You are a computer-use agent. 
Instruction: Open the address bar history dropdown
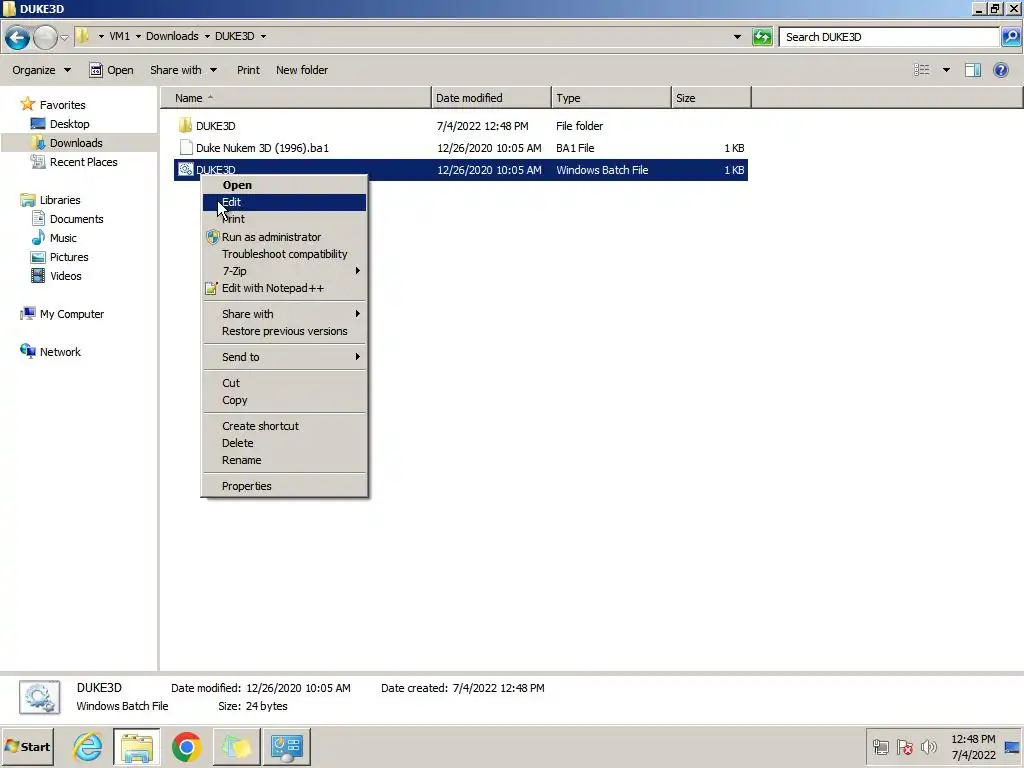(737, 37)
